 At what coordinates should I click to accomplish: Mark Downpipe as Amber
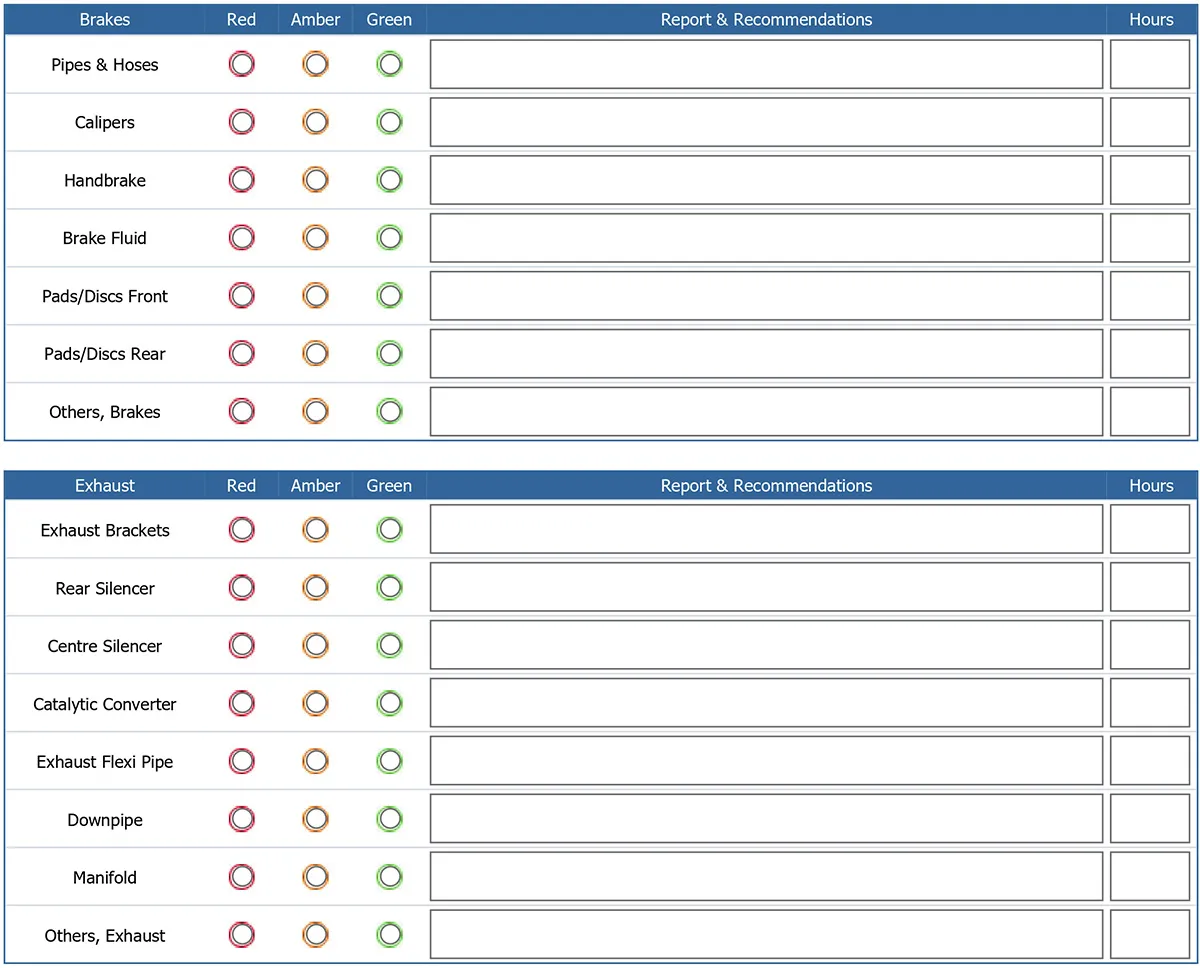click(315, 820)
